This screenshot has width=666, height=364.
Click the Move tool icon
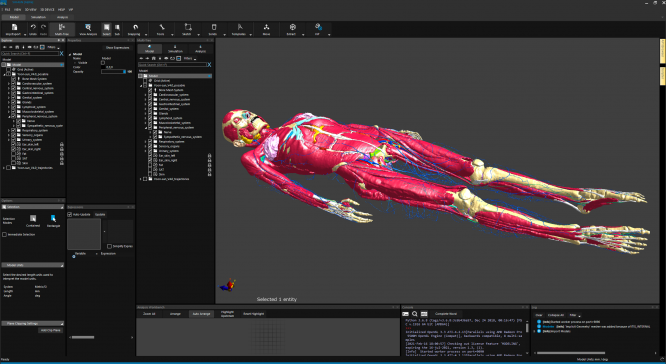266,27
